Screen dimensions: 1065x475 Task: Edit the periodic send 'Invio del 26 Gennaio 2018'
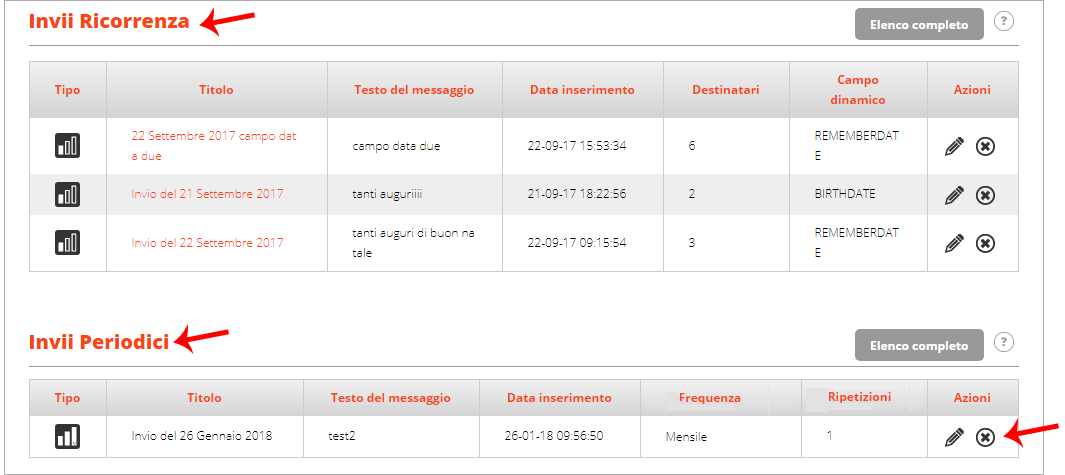tap(954, 437)
